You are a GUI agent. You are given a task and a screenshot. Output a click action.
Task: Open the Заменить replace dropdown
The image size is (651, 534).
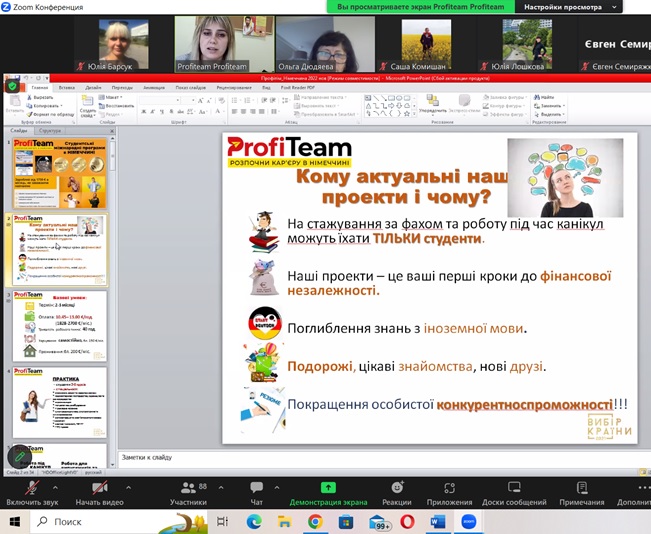550,105
